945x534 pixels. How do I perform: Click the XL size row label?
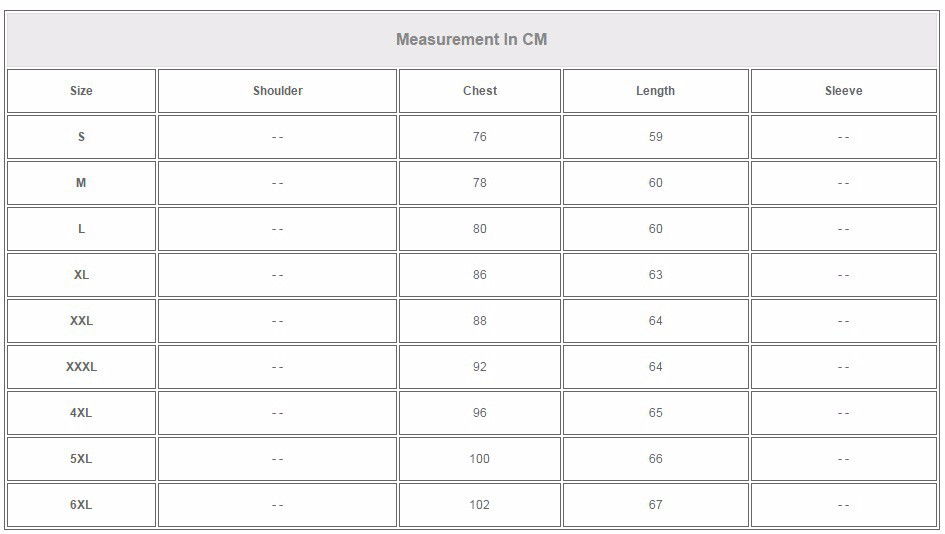81,275
